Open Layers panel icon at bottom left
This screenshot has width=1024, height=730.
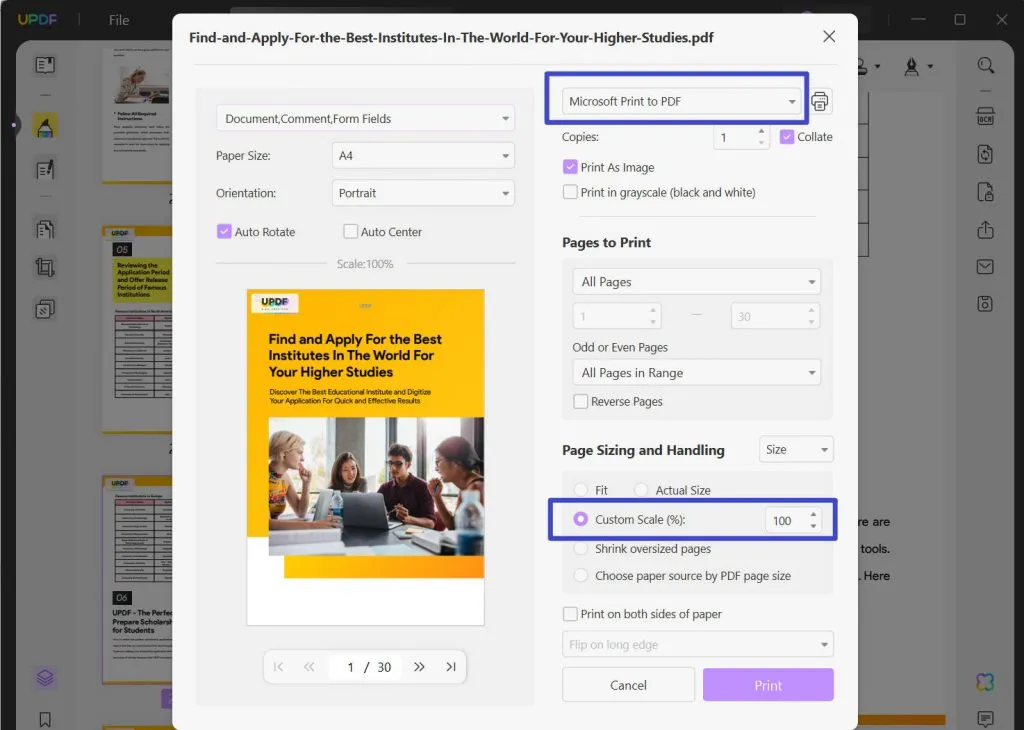[45, 678]
